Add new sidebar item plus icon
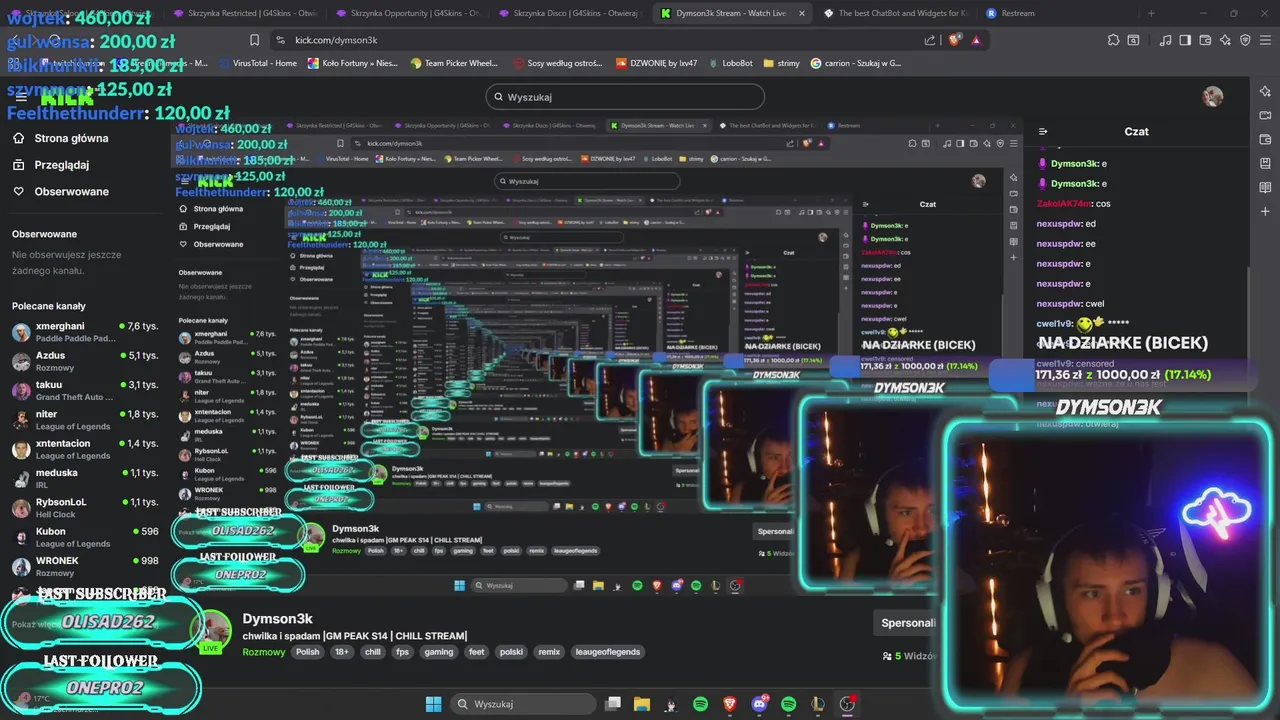The height and width of the screenshot is (720, 1280). pos(1265,211)
